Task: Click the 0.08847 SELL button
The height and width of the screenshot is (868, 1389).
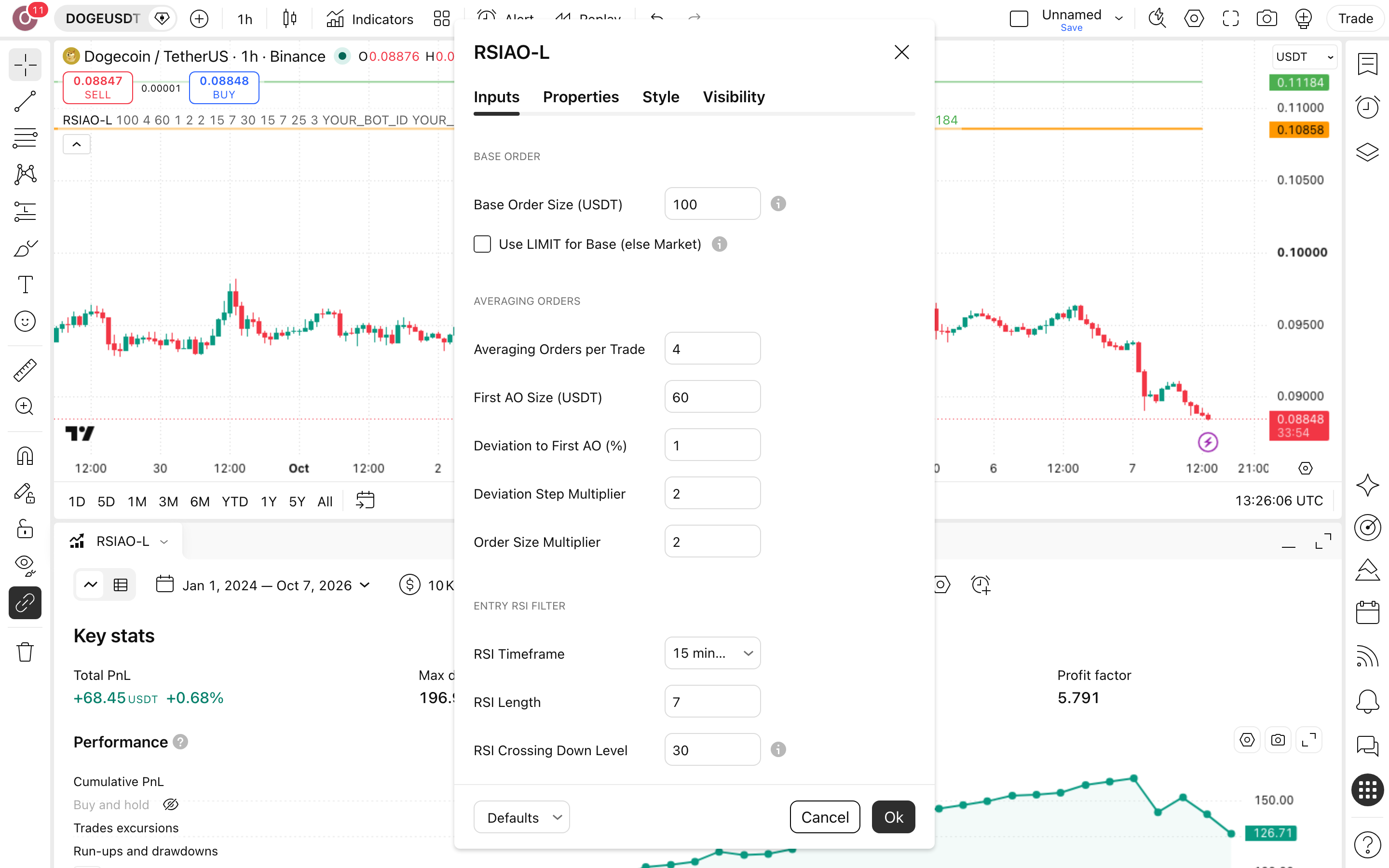Action: pyautogui.click(x=97, y=88)
